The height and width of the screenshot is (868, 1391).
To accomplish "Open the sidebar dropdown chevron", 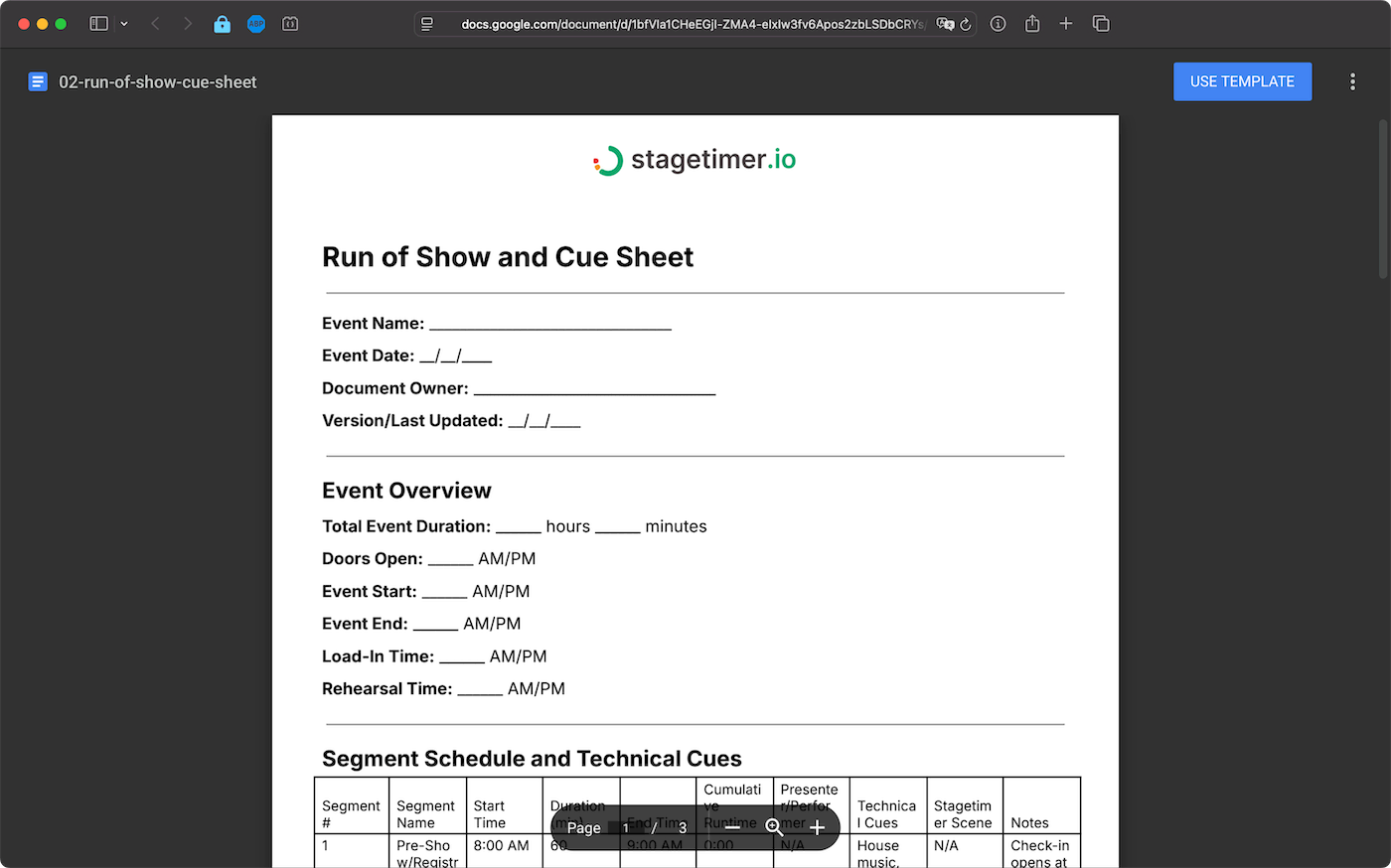I will click(123, 23).
